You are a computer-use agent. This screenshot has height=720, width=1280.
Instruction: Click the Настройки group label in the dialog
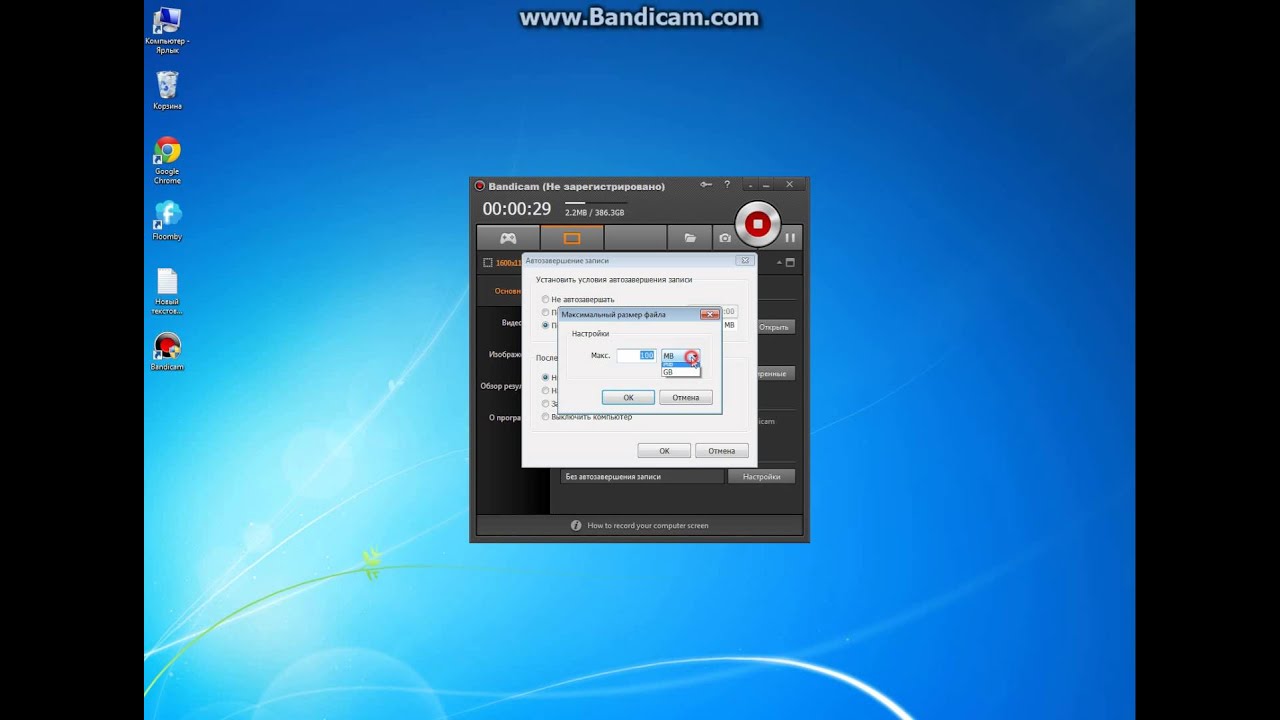tap(590, 334)
